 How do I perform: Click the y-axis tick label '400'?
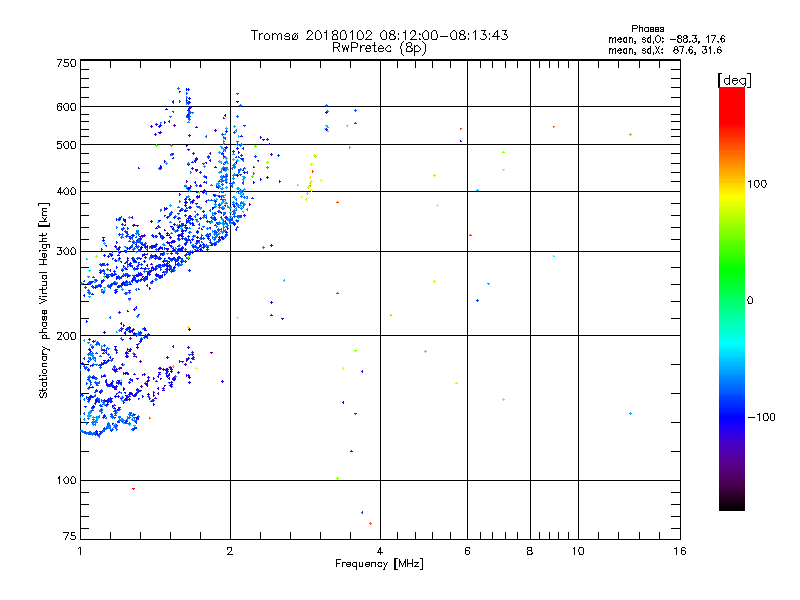[66, 192]
